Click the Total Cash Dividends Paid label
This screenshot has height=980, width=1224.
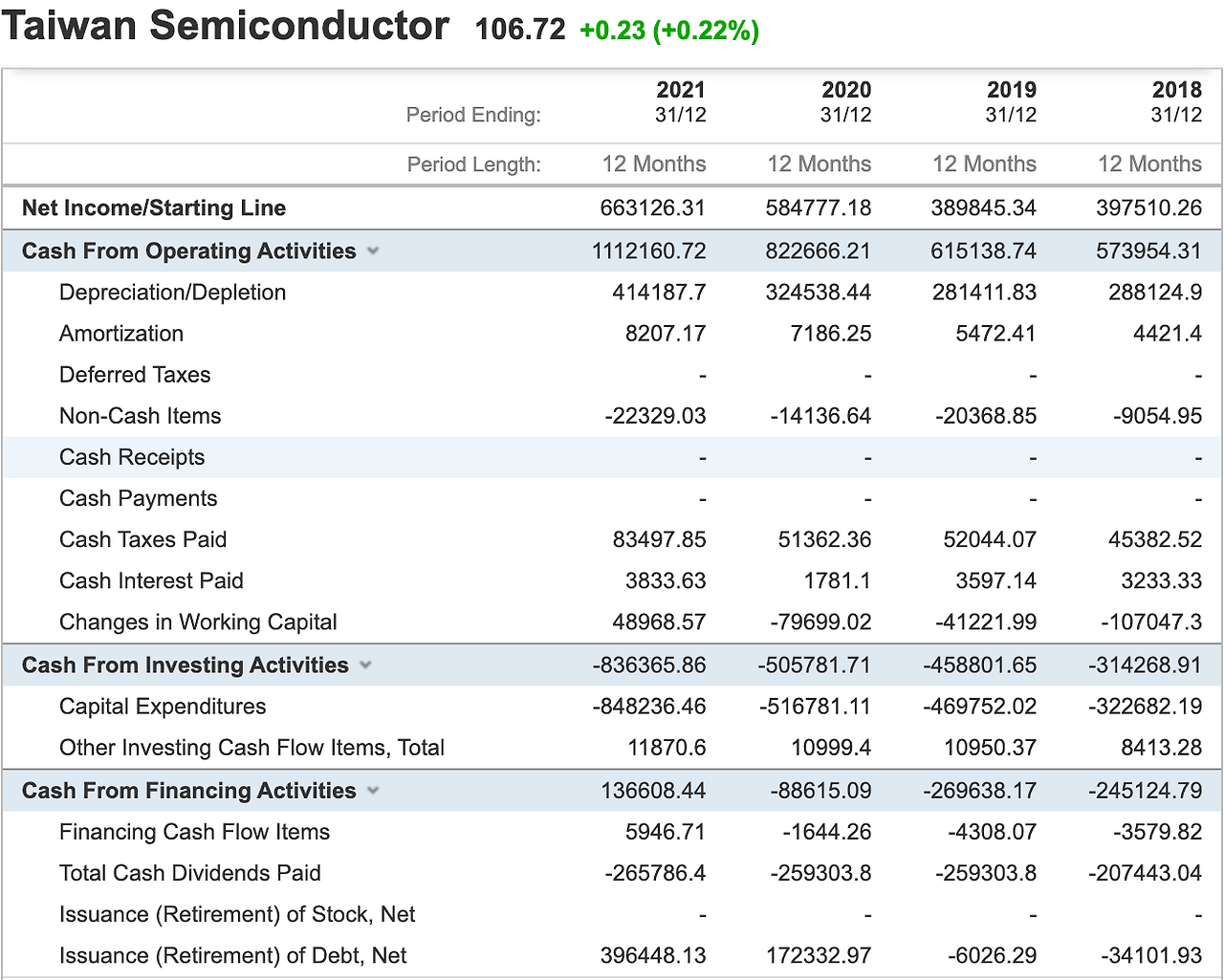point(190,873)
